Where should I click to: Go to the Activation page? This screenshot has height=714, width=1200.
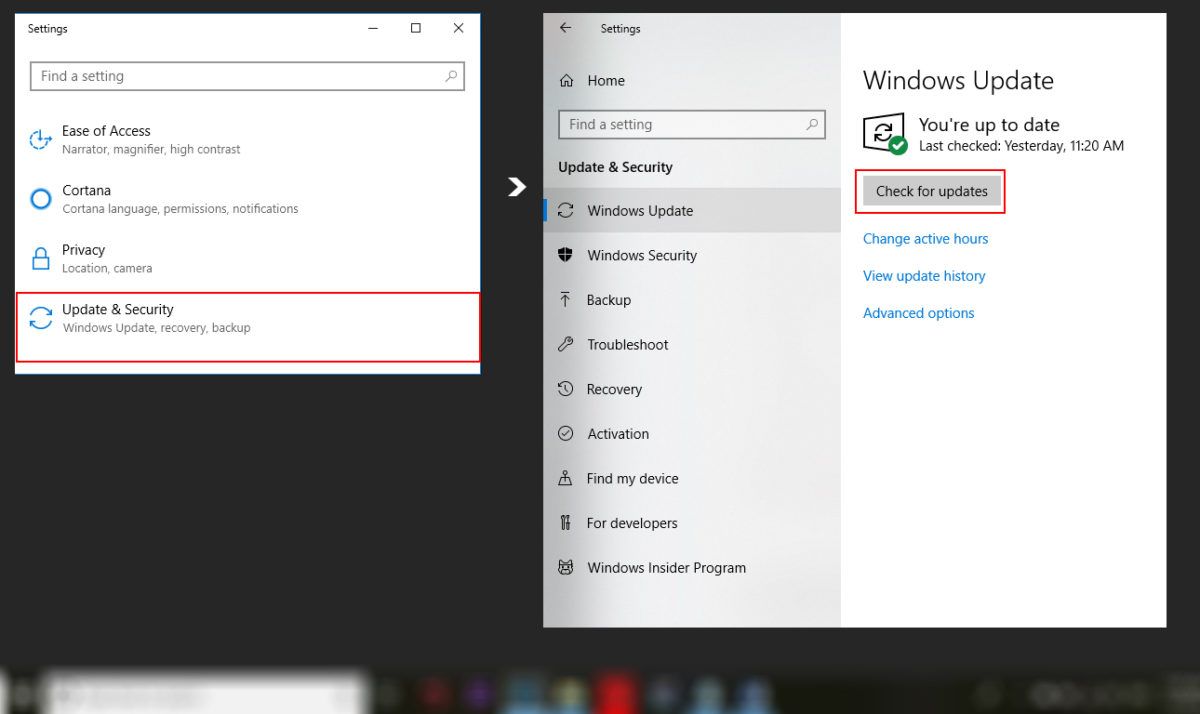(x=617, y=434)
